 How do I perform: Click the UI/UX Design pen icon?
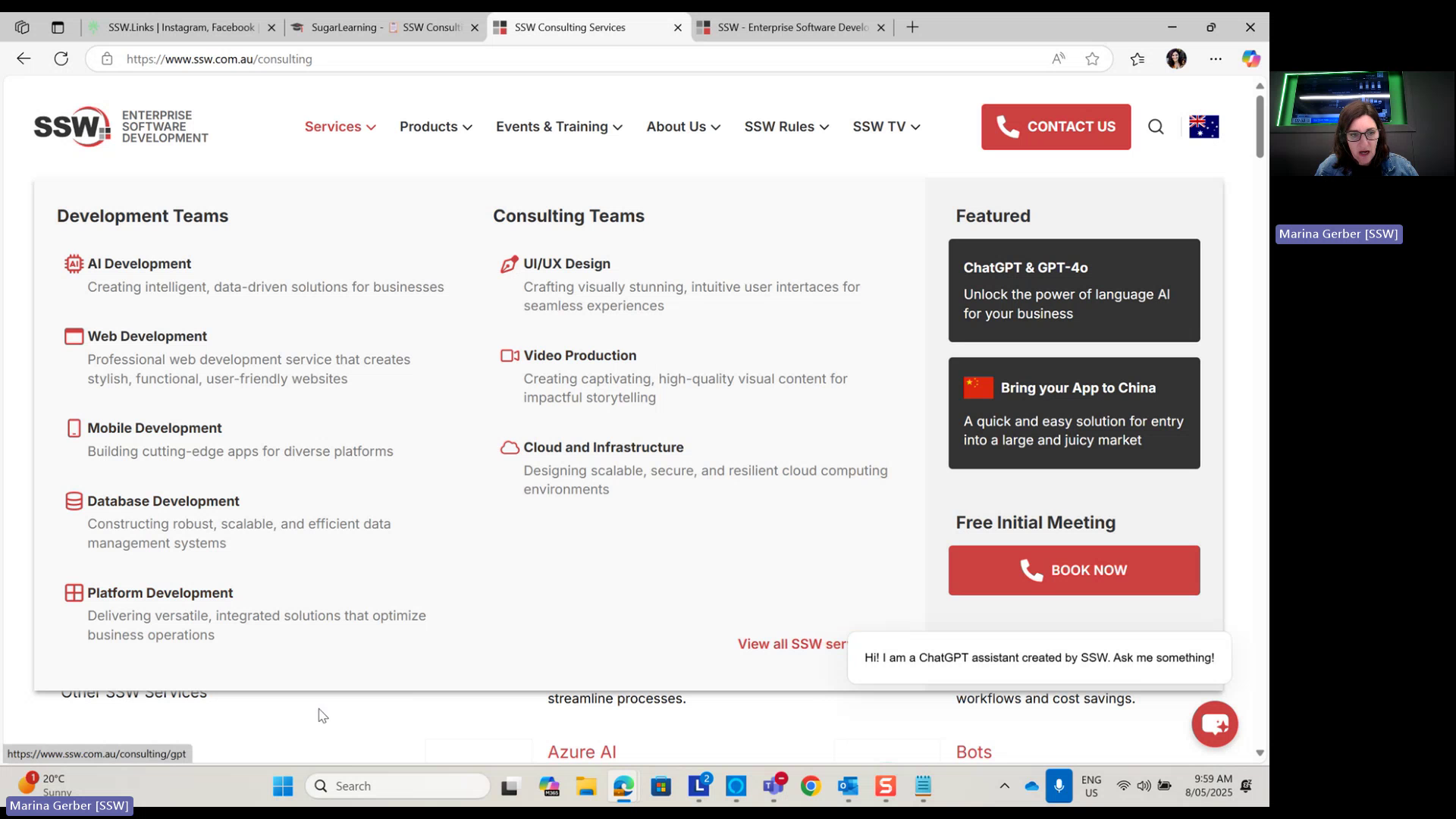click(510, 264)
